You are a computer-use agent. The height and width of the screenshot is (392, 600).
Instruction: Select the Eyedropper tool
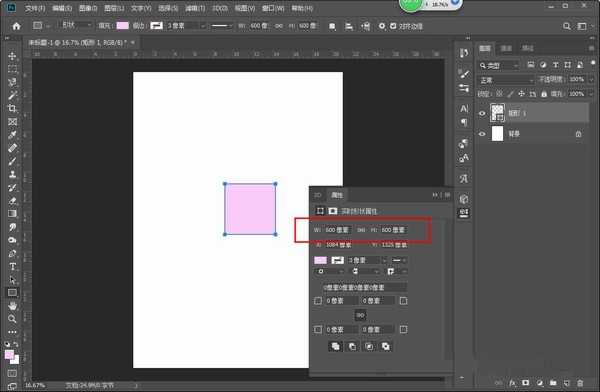click(x=12, y=135)
